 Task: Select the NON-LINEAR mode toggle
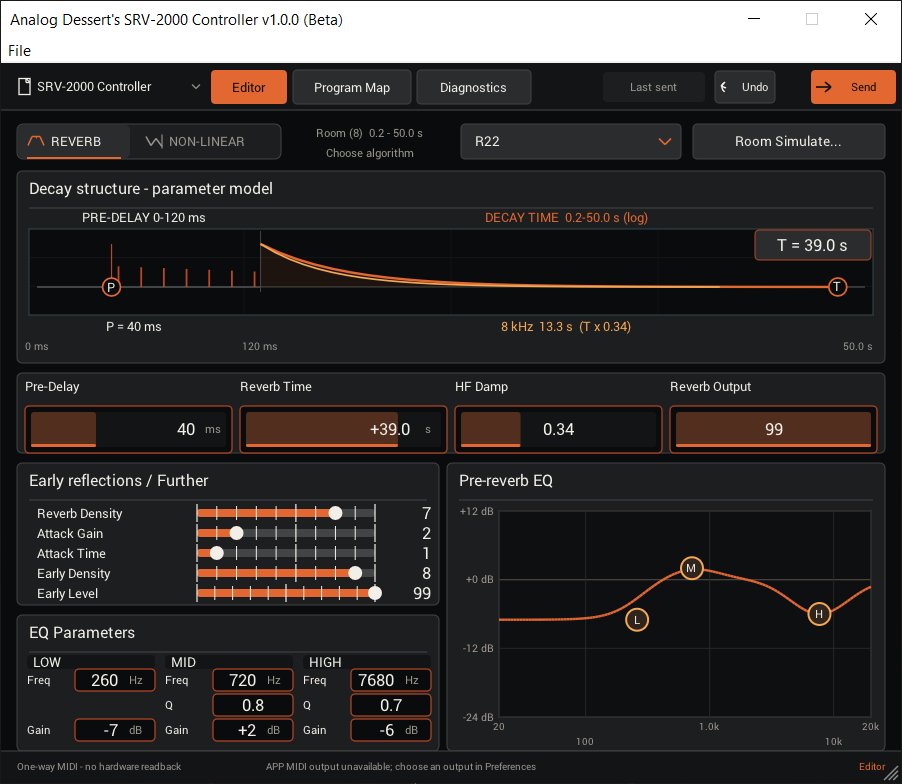coord(205,141)
